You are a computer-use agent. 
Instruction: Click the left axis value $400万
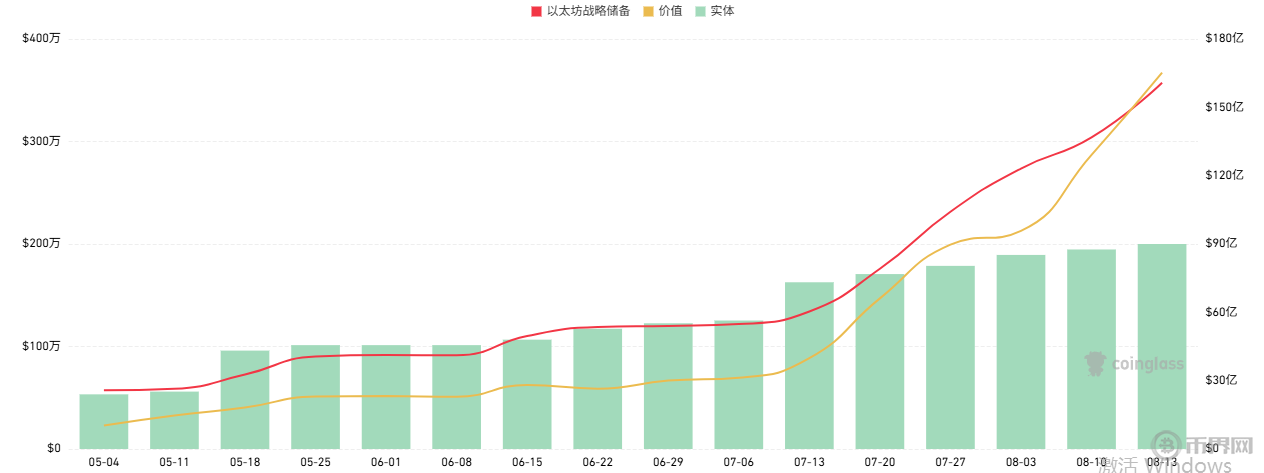pyautogui.click(x=41, y=39)
